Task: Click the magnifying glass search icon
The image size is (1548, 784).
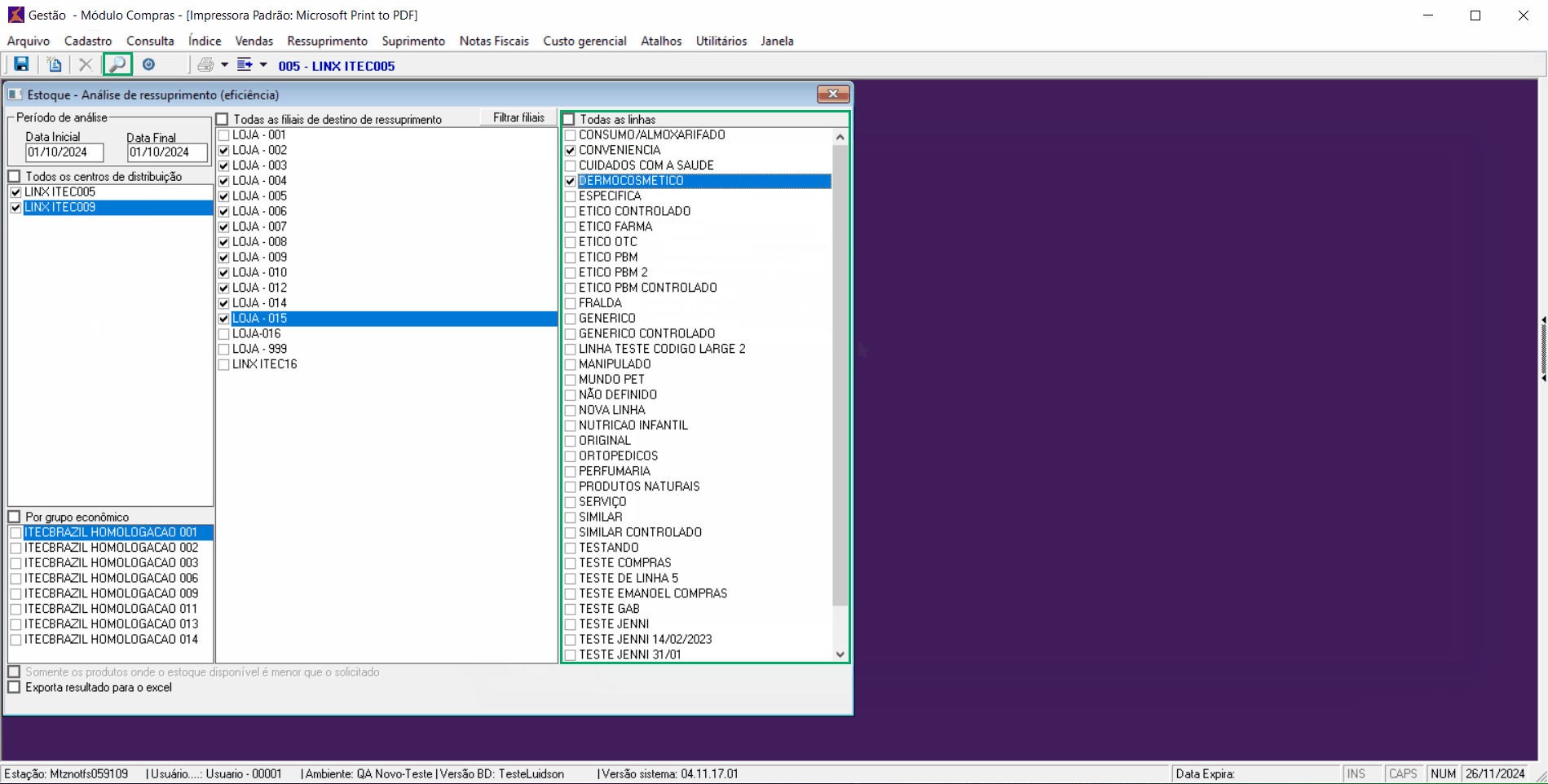Action: click(117, 64)
